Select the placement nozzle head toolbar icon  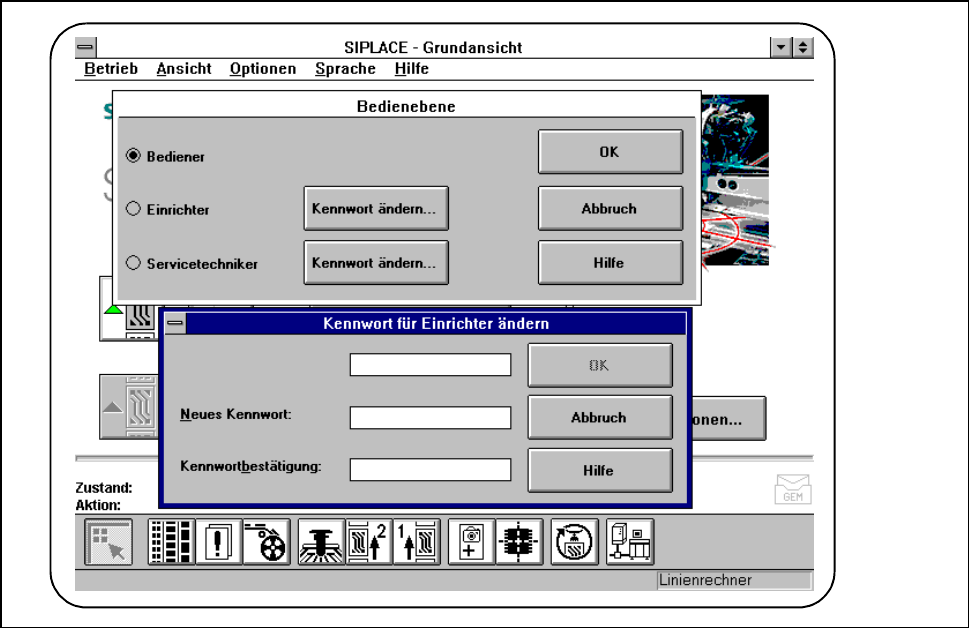321,542
